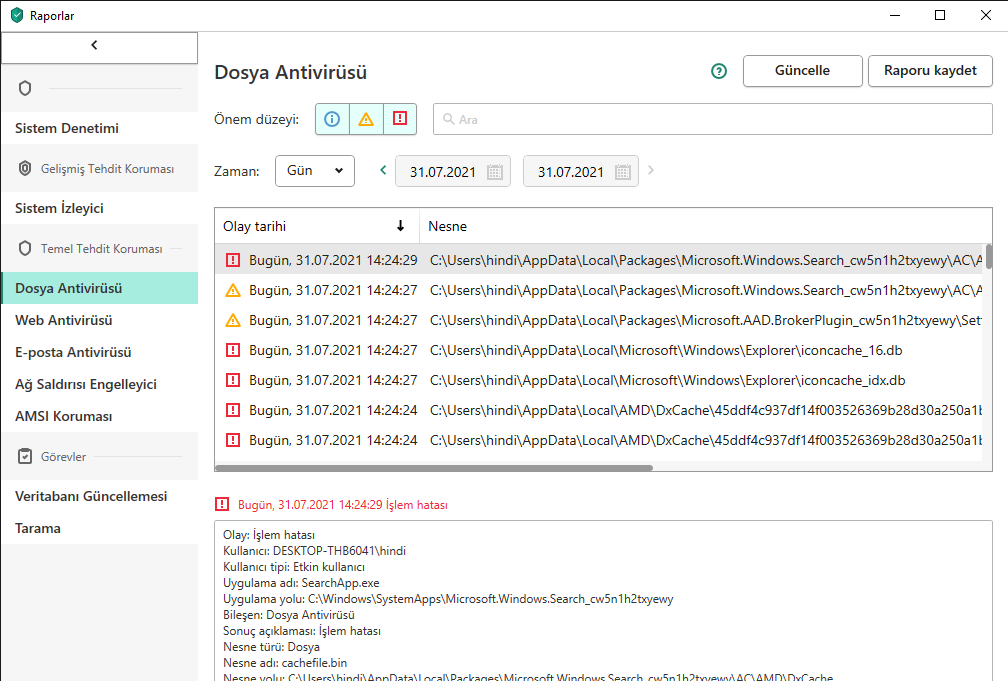This screenshot has width=1008, height=681.
Task: Collapse the sidebar with back chevron
Action: click(95, 45)
